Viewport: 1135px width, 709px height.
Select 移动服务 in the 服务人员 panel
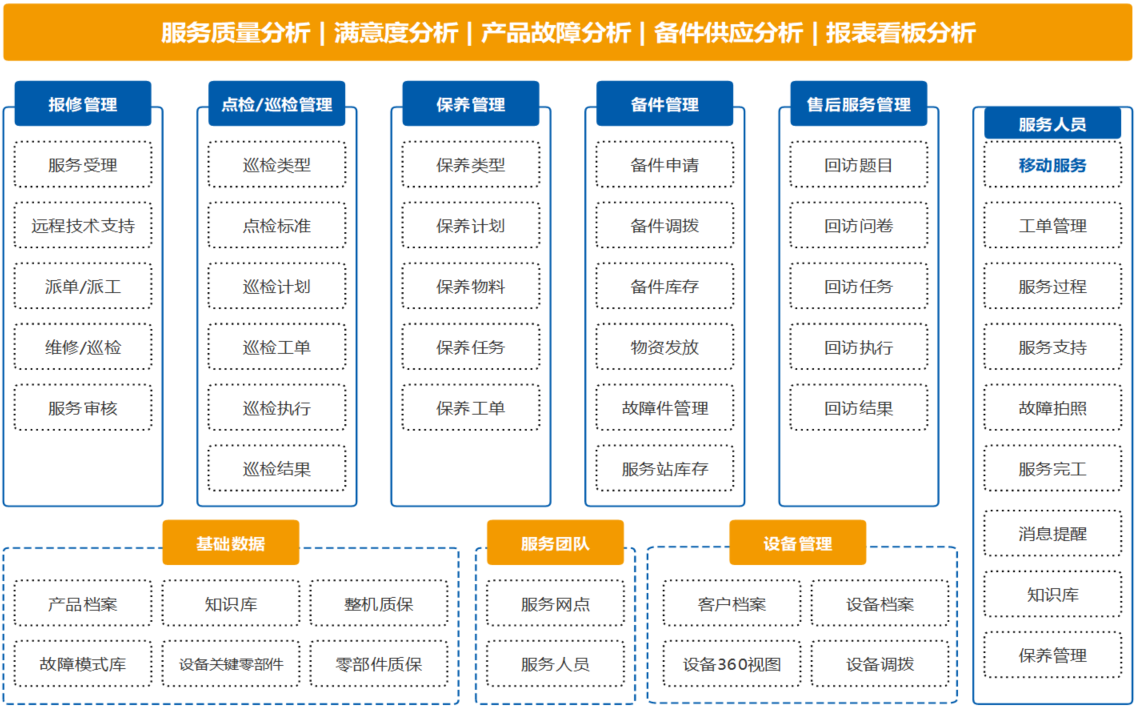click(x=1052, y=165)
